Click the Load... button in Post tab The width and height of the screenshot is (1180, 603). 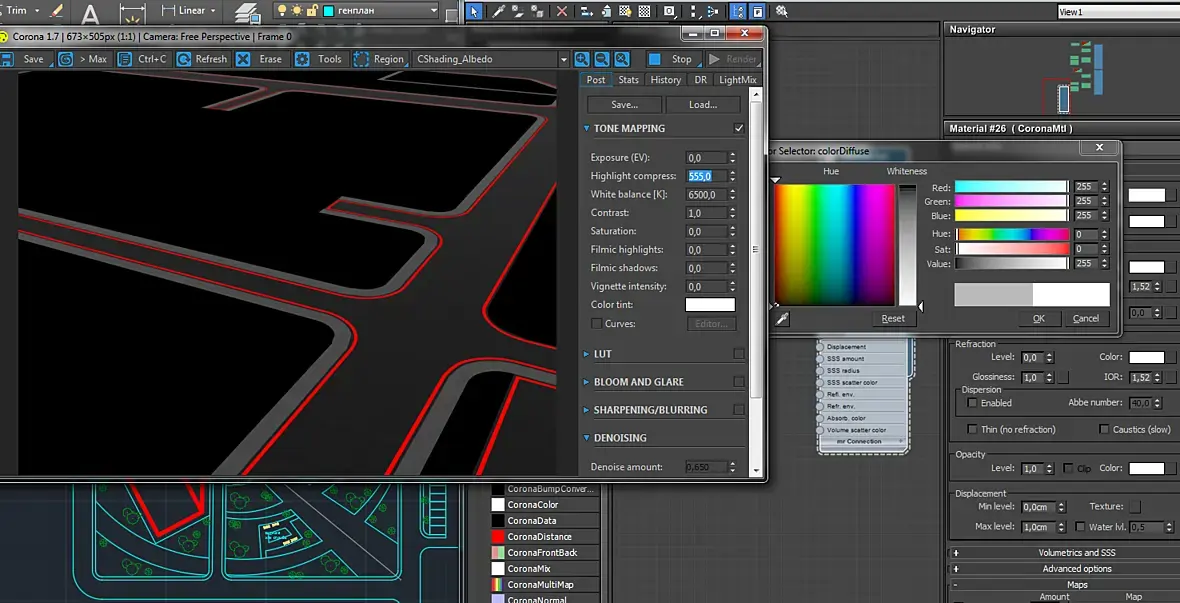click(x=703, y=104)
